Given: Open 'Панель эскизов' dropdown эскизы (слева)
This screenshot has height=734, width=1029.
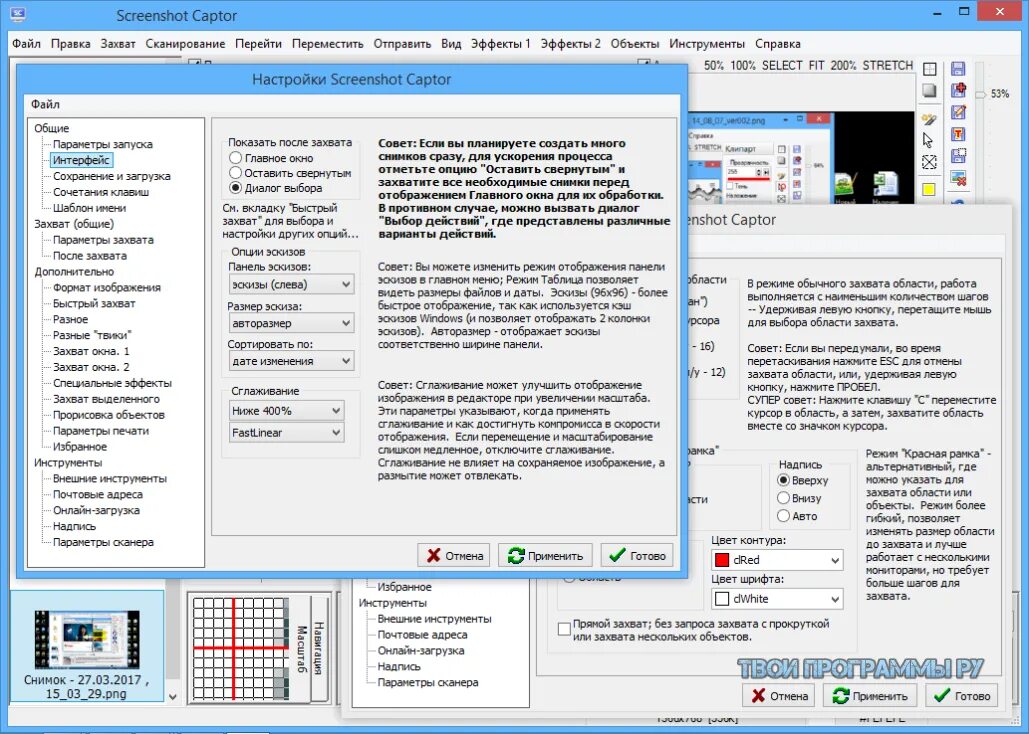Looking at the screenshot, I should click(291, 284).
